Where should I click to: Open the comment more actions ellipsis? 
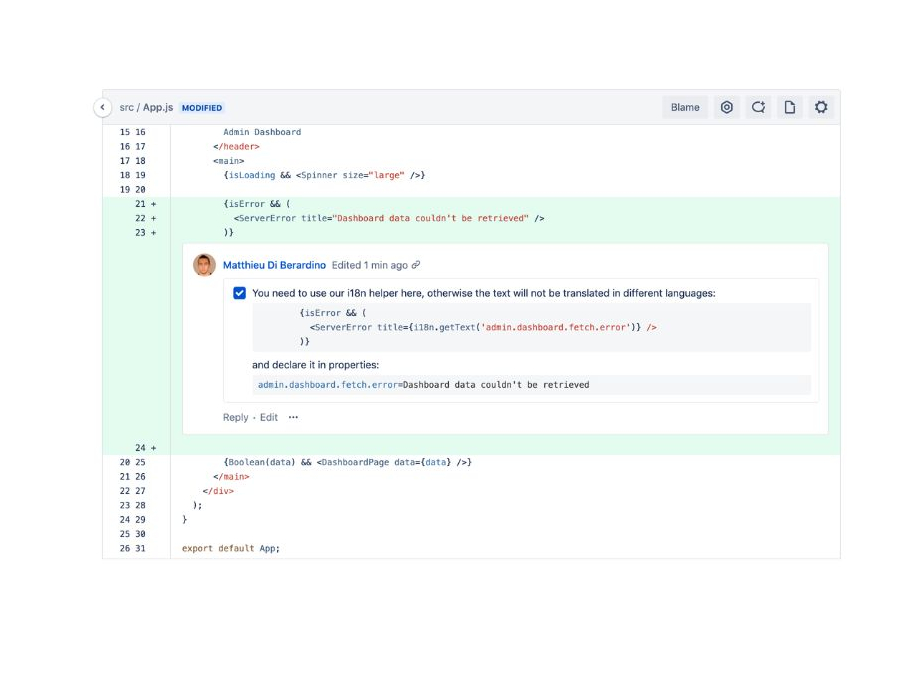[x=293, y=417]
